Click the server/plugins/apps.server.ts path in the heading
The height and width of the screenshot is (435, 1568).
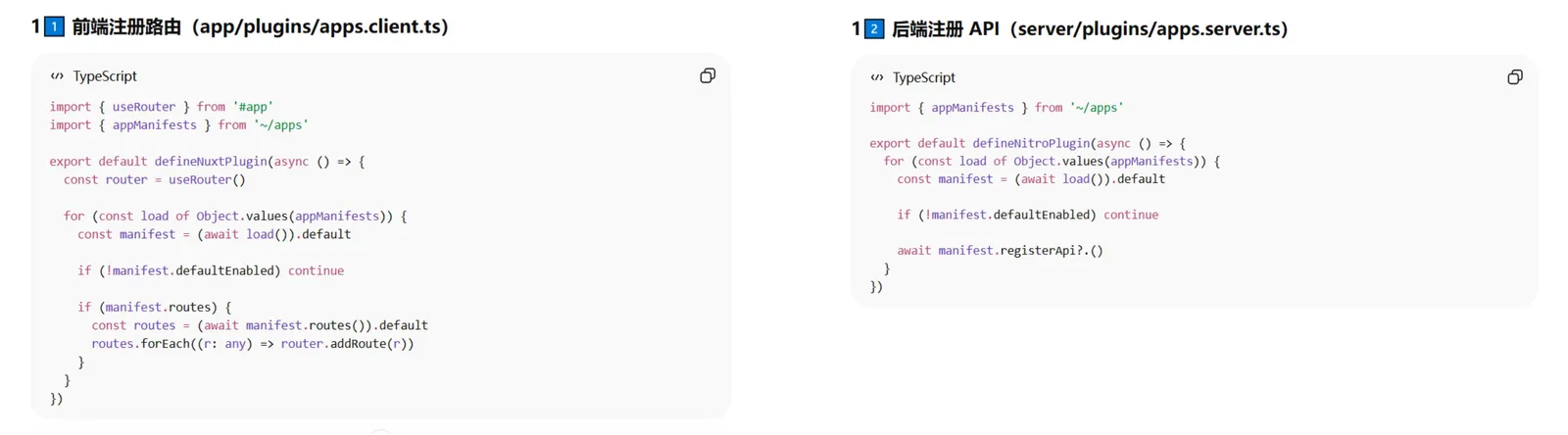(x=1151, y=28)
